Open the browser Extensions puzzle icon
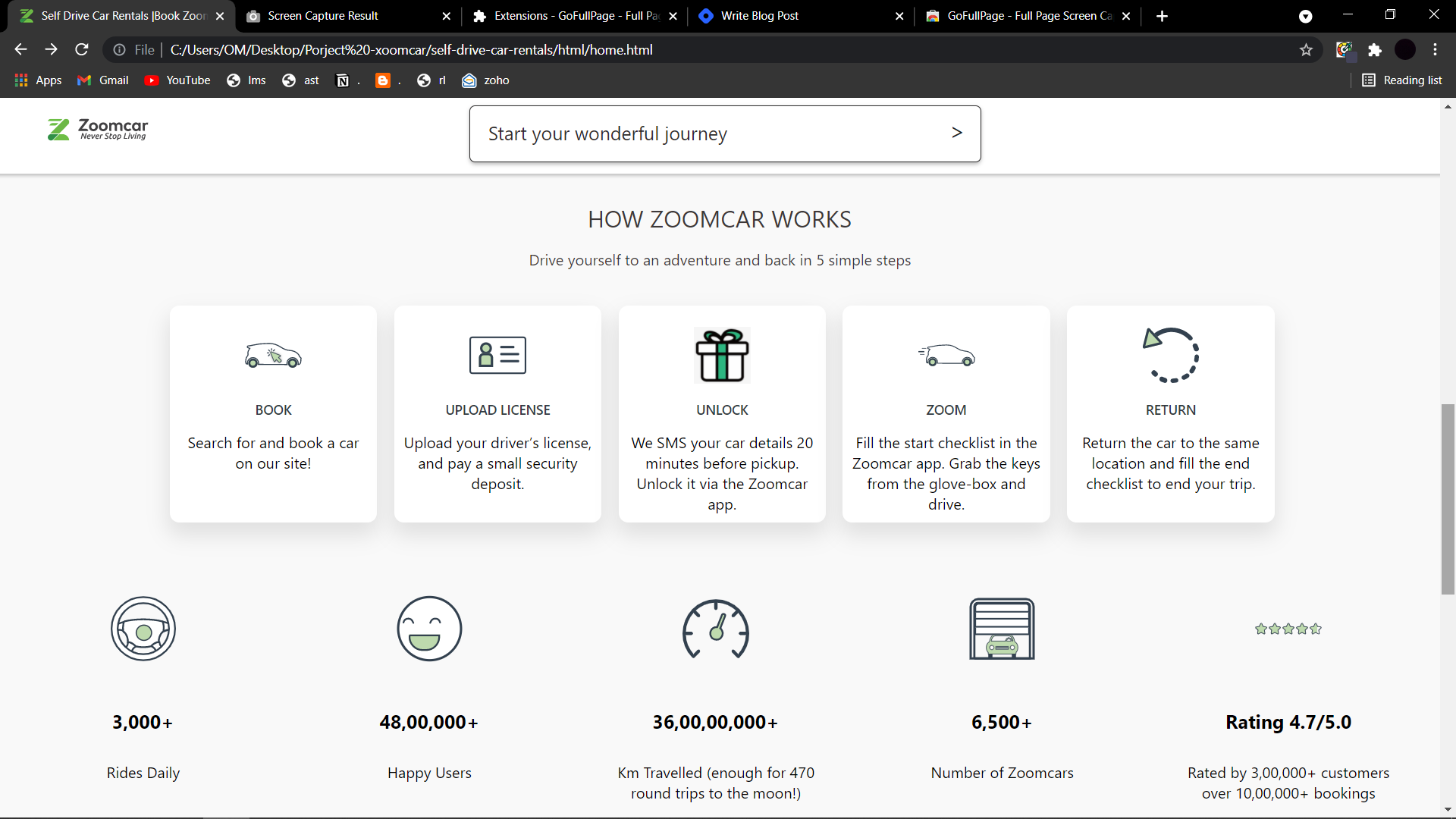Image resolution: width=1456 pixels, height=819 pixels. point(1375,50)
